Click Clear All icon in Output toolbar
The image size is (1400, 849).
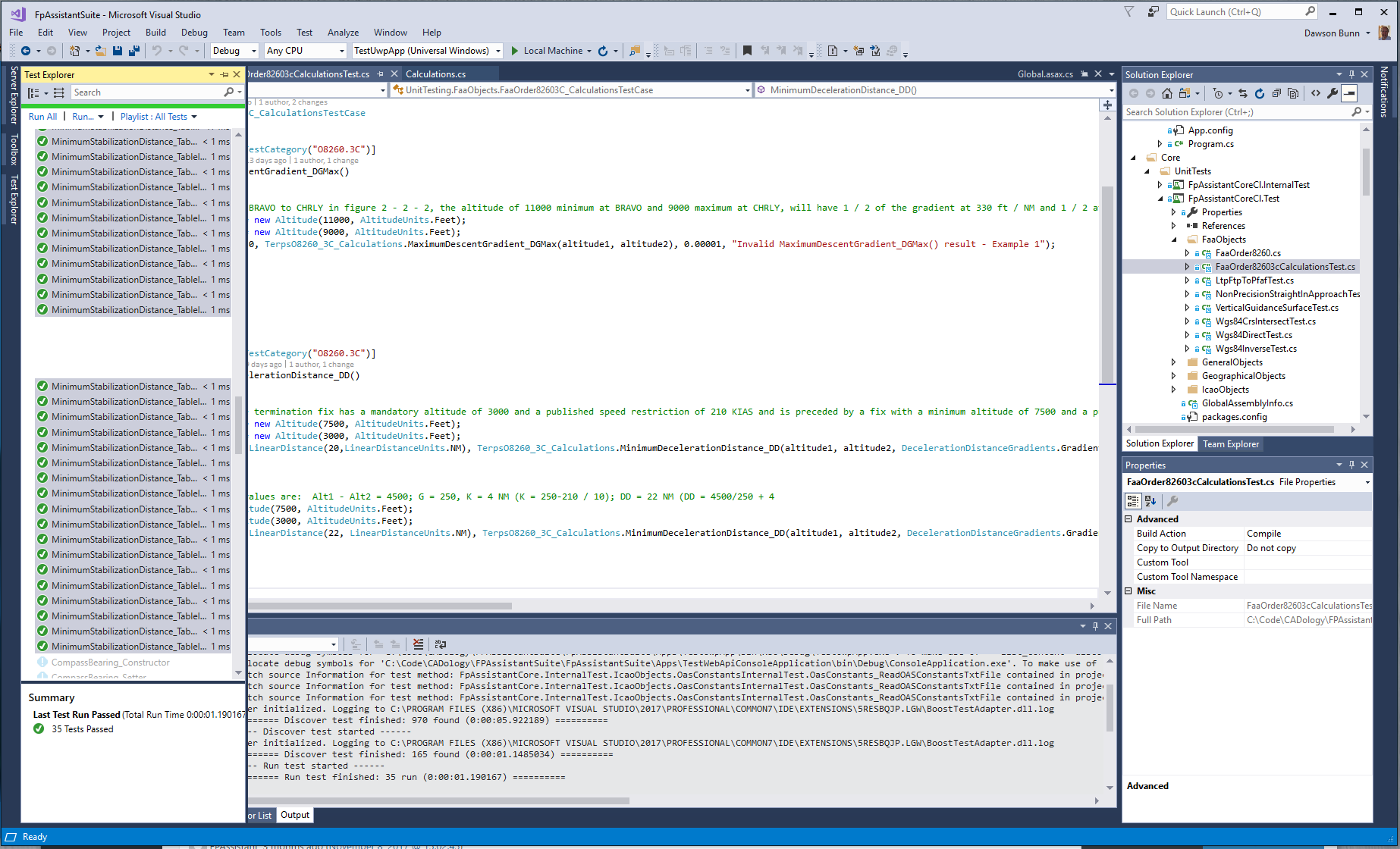[418, 644]
